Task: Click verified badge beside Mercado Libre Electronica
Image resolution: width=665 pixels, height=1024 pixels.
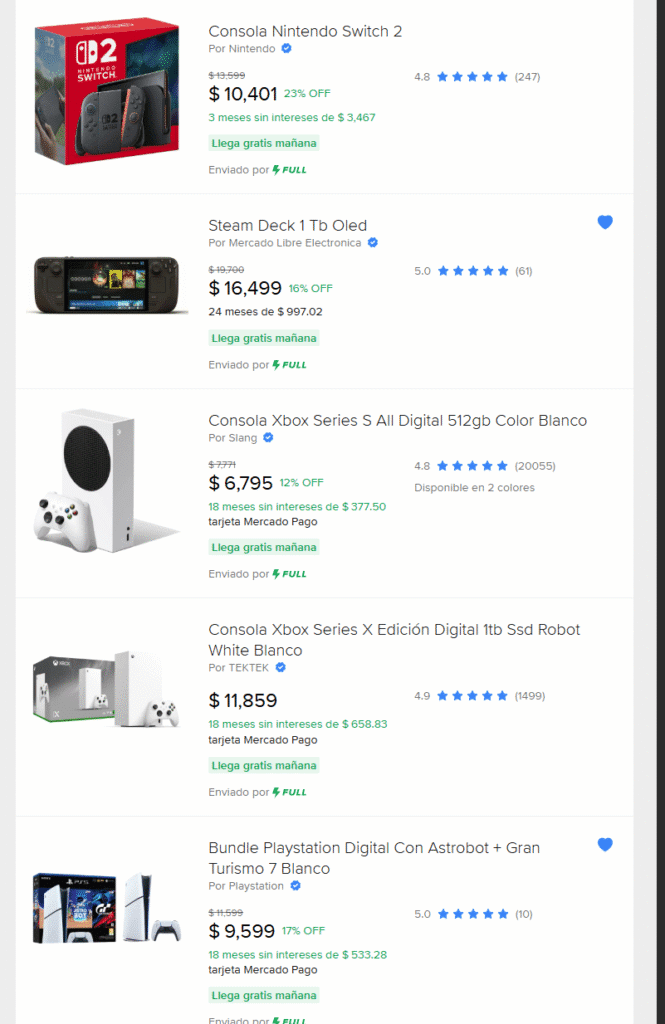Action: tap(373, 243)
